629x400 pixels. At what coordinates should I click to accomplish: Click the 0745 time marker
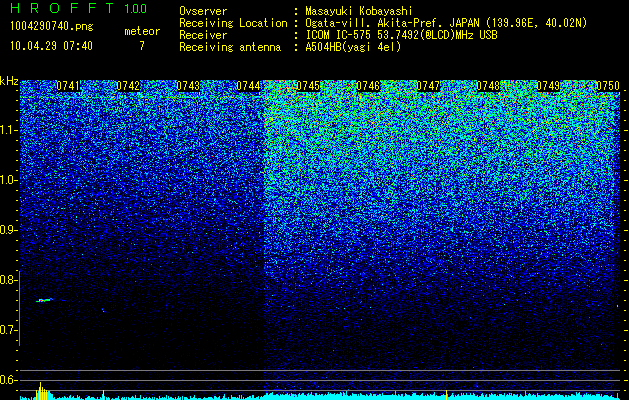tap(308, 86)
